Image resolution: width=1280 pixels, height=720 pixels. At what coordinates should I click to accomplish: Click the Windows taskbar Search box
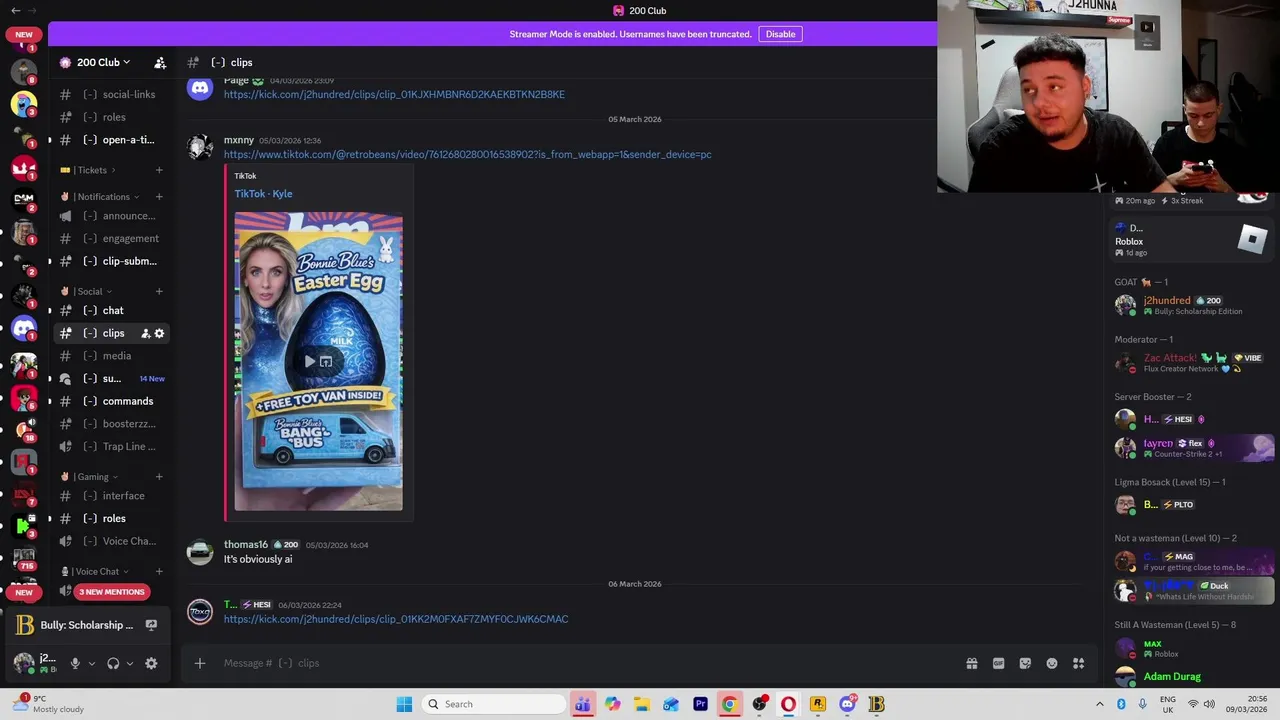493,704
